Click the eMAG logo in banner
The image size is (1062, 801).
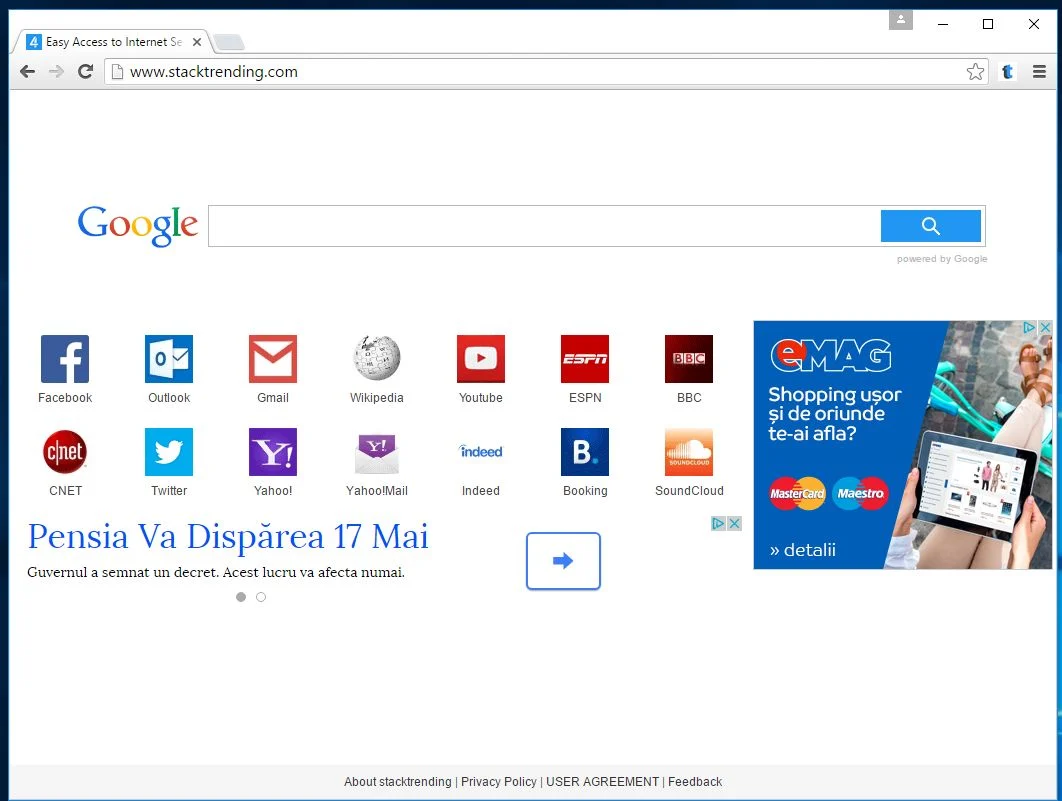point(831,355)
